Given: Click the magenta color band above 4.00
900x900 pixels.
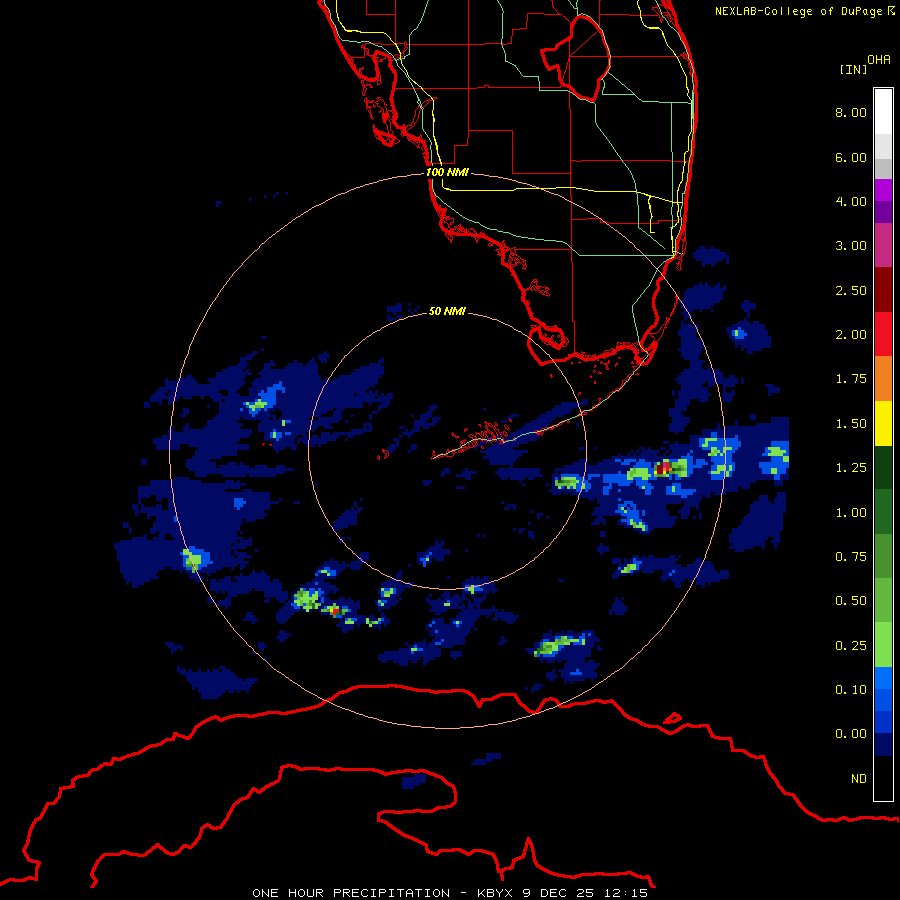Looking at the screenshot, I should (x=883, y=190).
